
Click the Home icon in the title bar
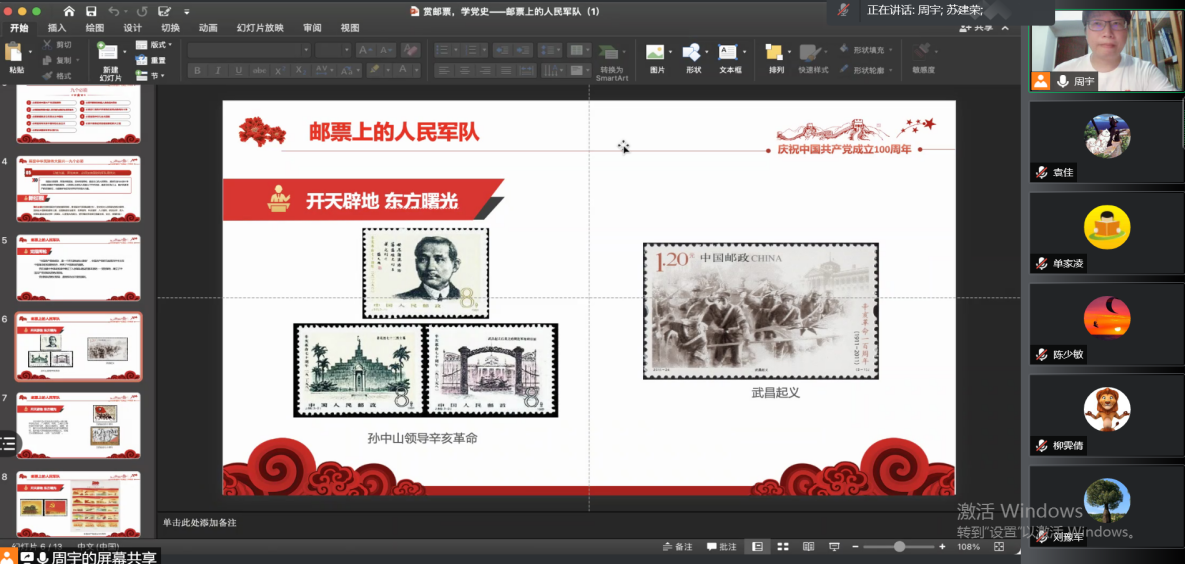[x=69, y=11]
